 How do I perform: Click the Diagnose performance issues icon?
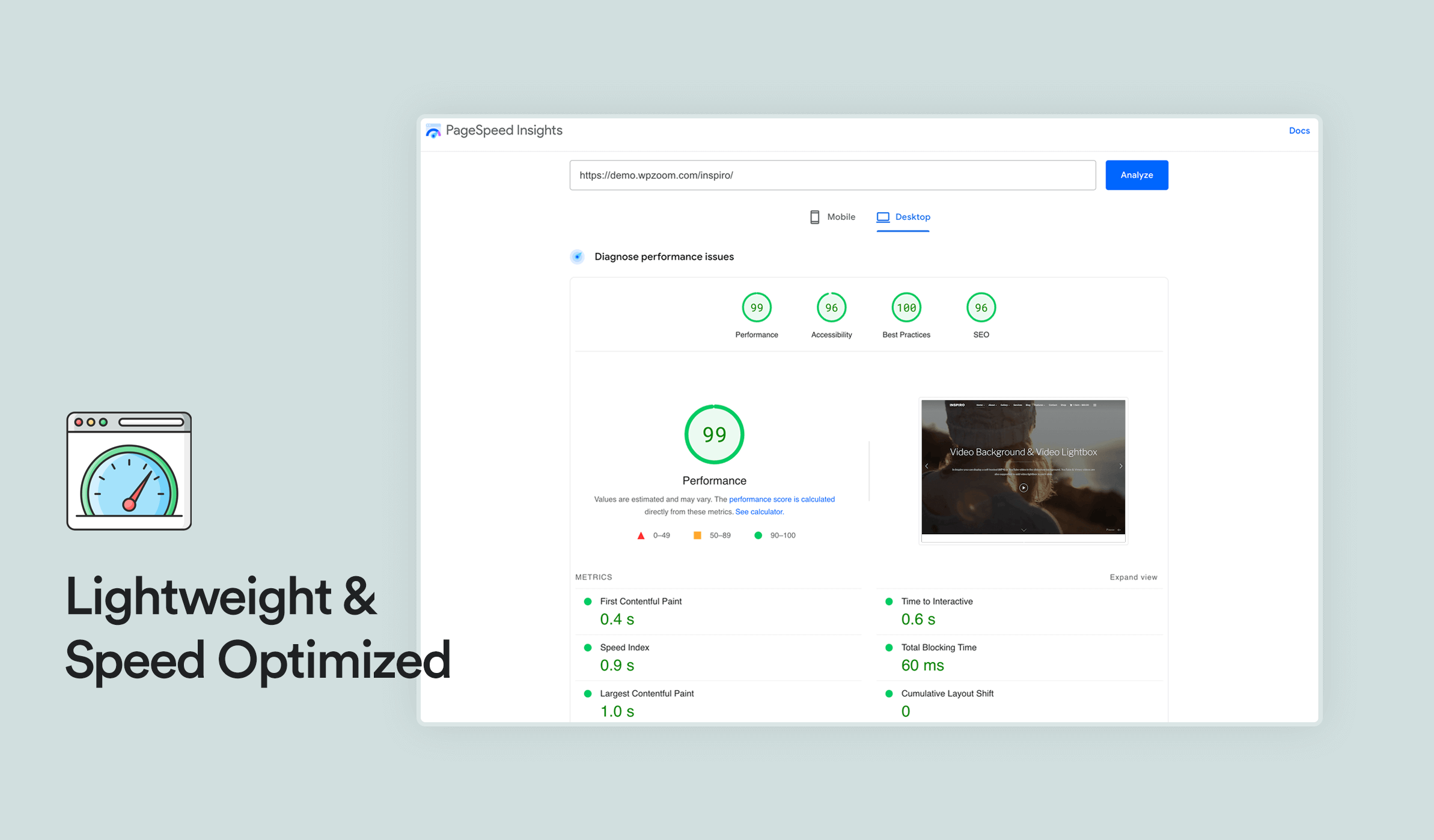tap(577, 257)
